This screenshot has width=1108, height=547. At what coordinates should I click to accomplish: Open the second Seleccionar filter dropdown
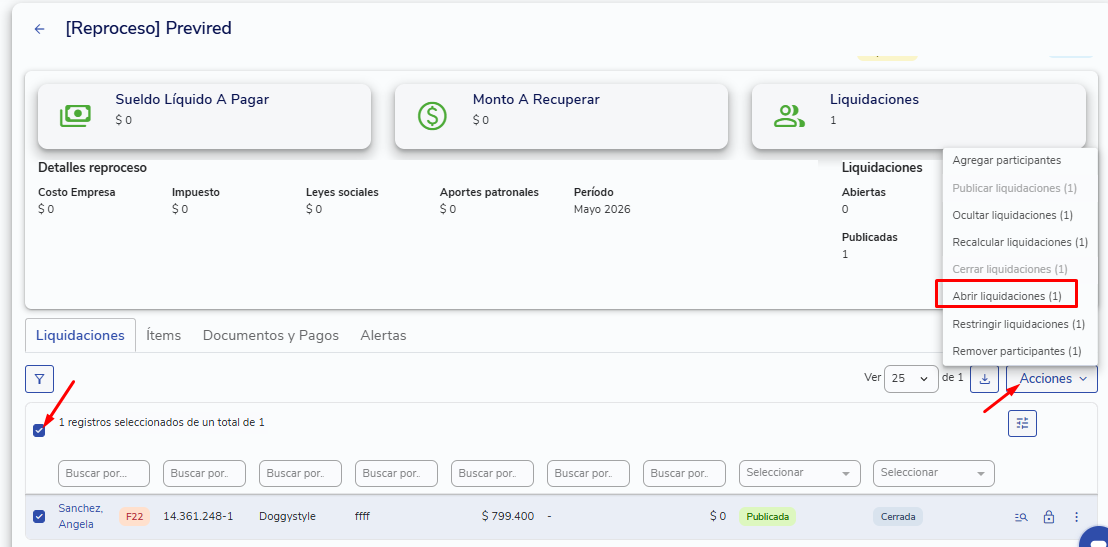coord(933,473)
